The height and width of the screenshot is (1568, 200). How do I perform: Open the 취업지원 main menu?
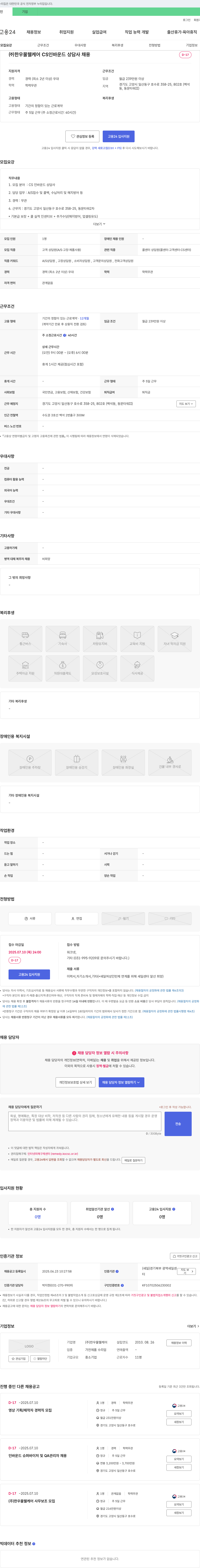[x=66, y=32]
